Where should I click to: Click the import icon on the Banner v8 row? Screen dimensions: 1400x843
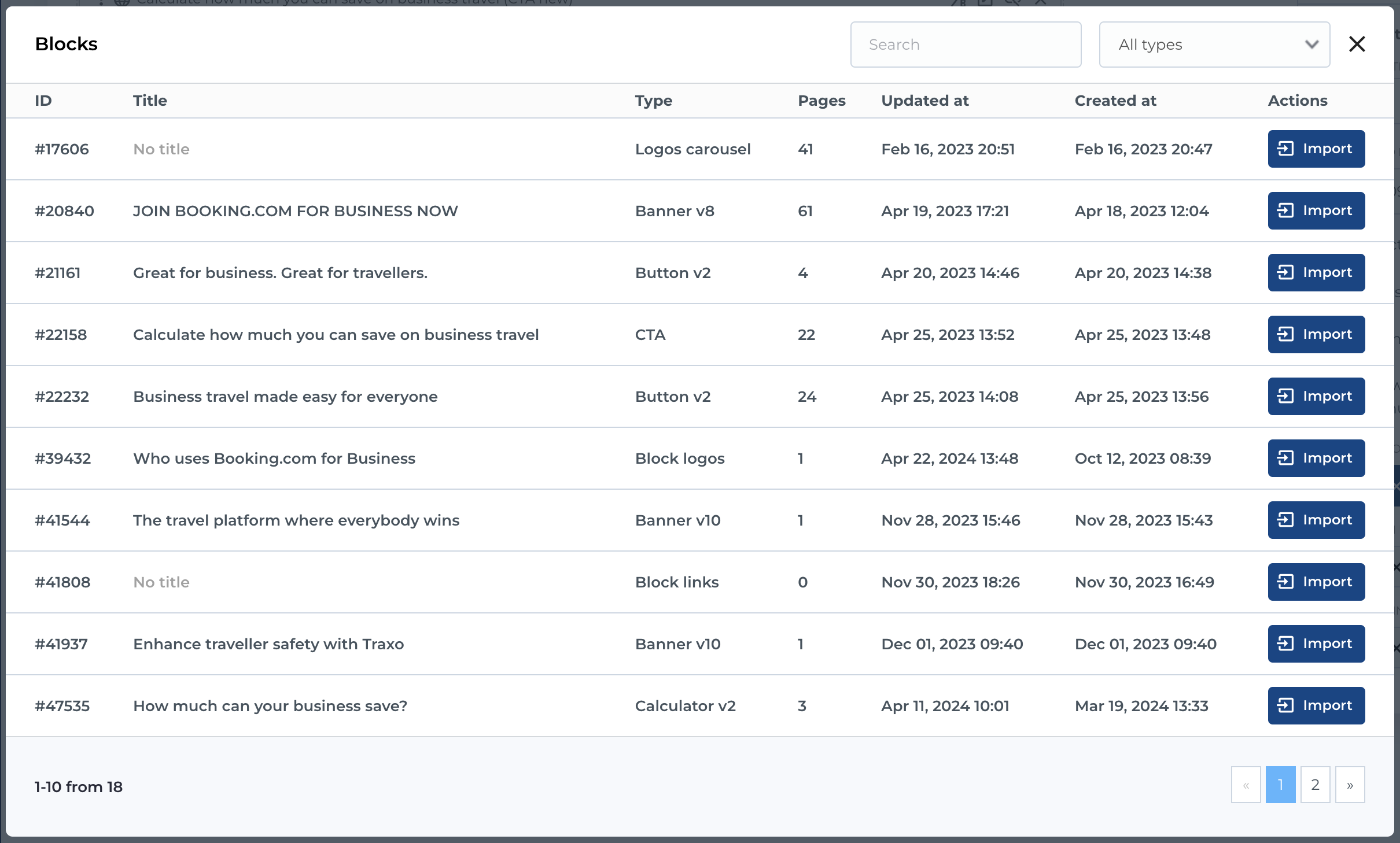[1285, 210]
